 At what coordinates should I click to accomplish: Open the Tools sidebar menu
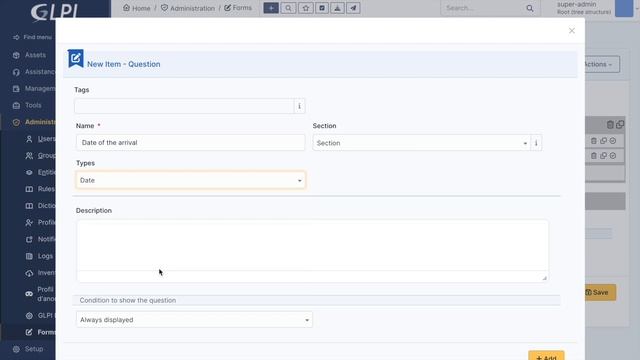[27, 105]
